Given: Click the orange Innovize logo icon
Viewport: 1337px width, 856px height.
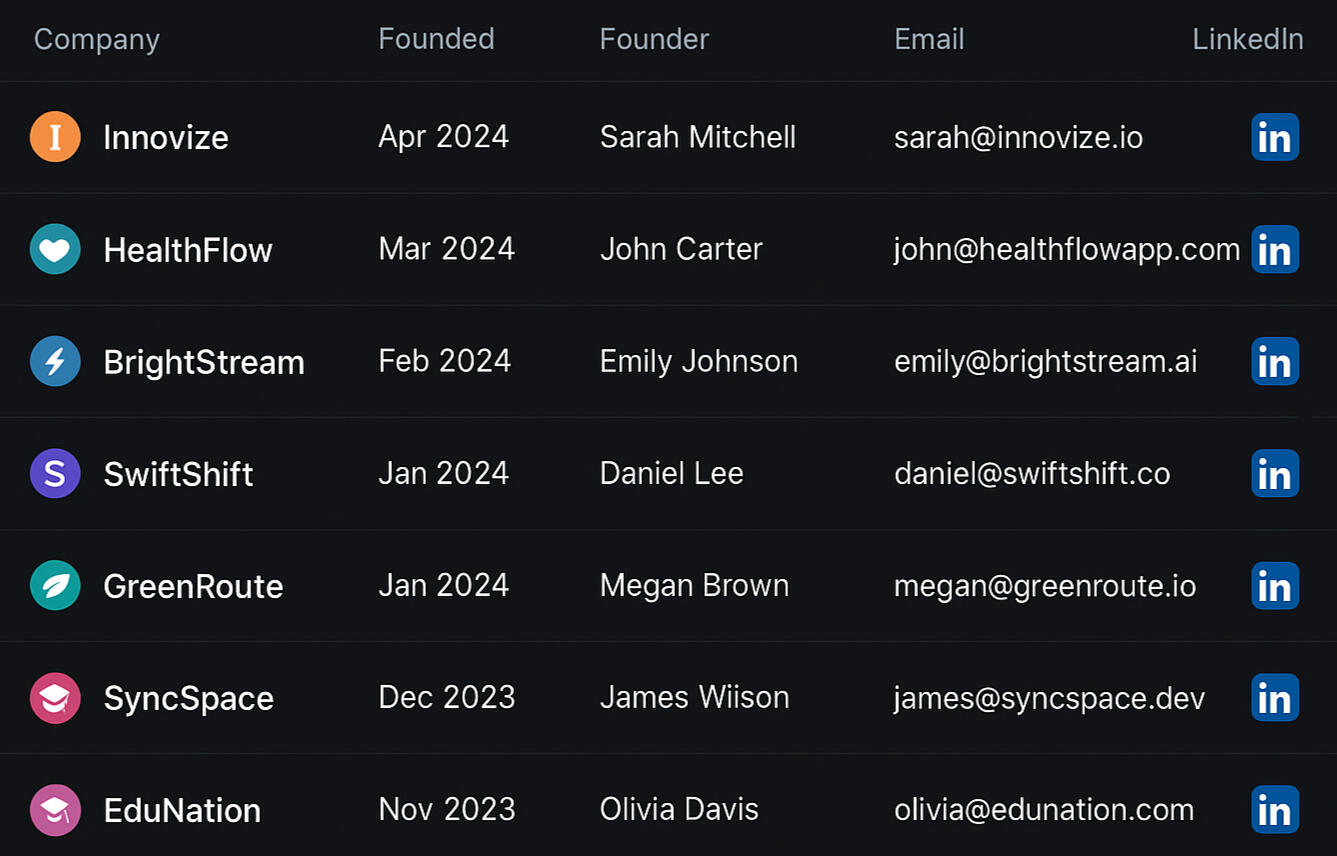Looking at the screenshot, I should pos(55,137).
